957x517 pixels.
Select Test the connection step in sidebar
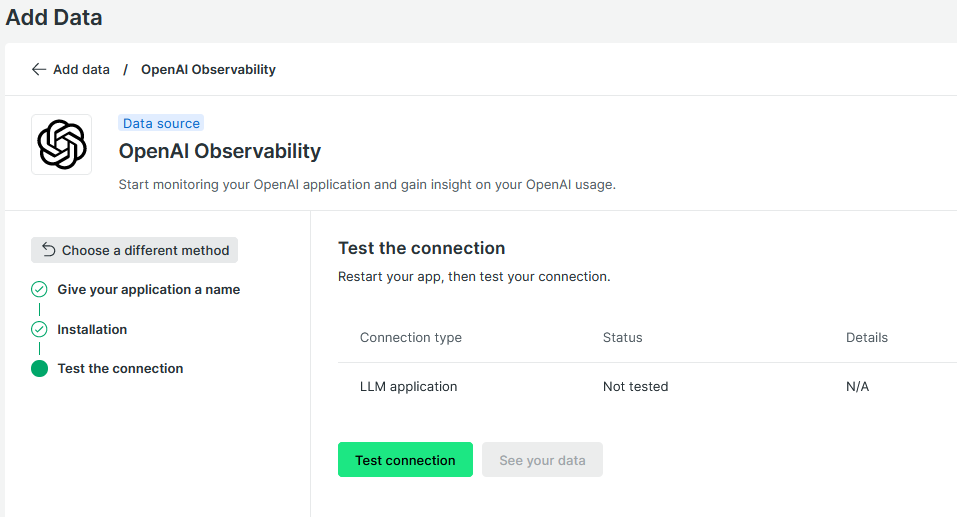tap(120, 369)
